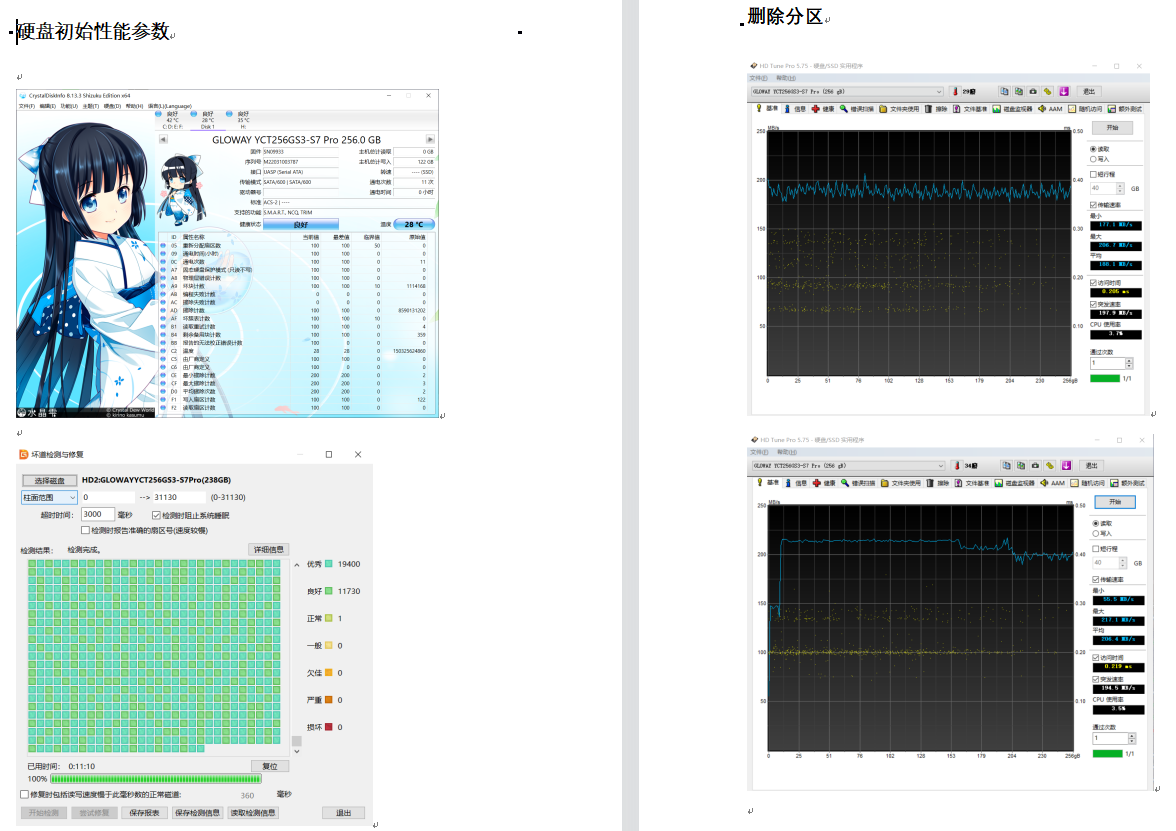Screen dimensions: 1176x831
Task: Click the orange app icon in 坏道检测与修复 title bar
Action: (x=24, y=454)
